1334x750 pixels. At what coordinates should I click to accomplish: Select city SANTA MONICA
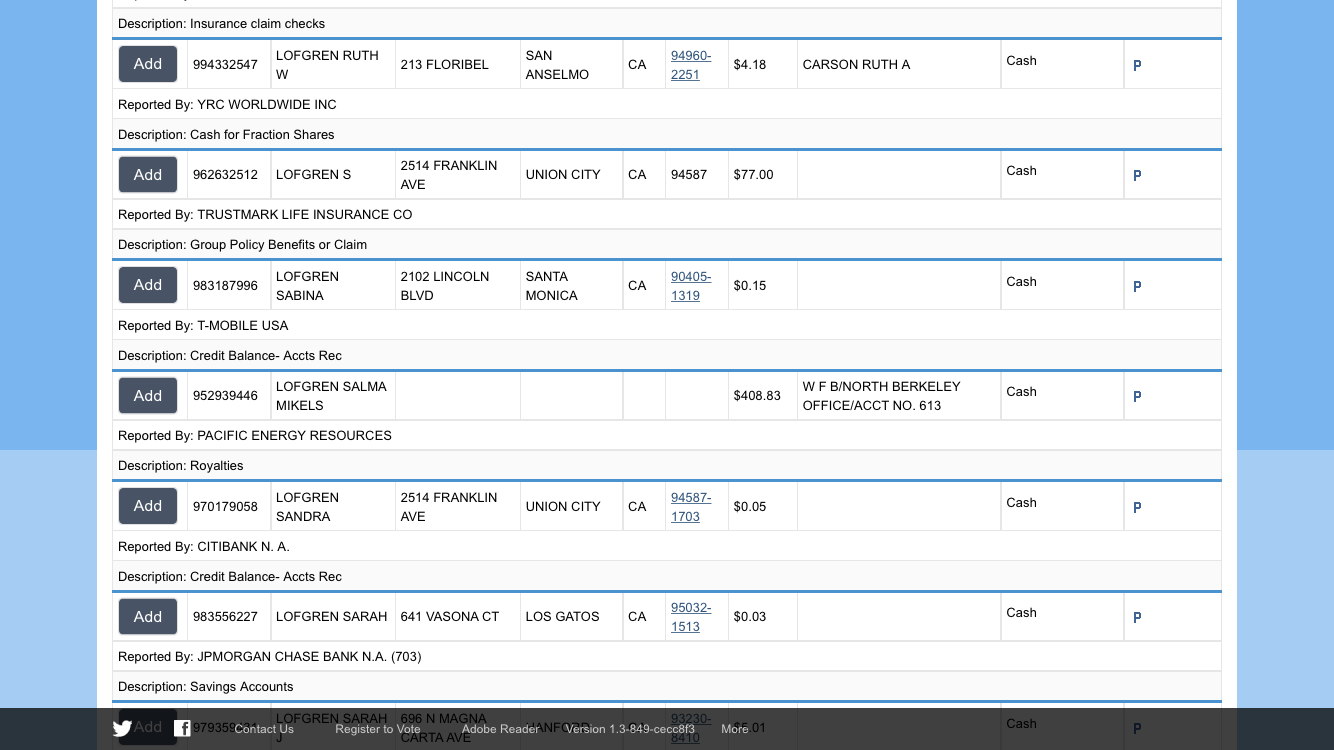click(x=552, y=286)
